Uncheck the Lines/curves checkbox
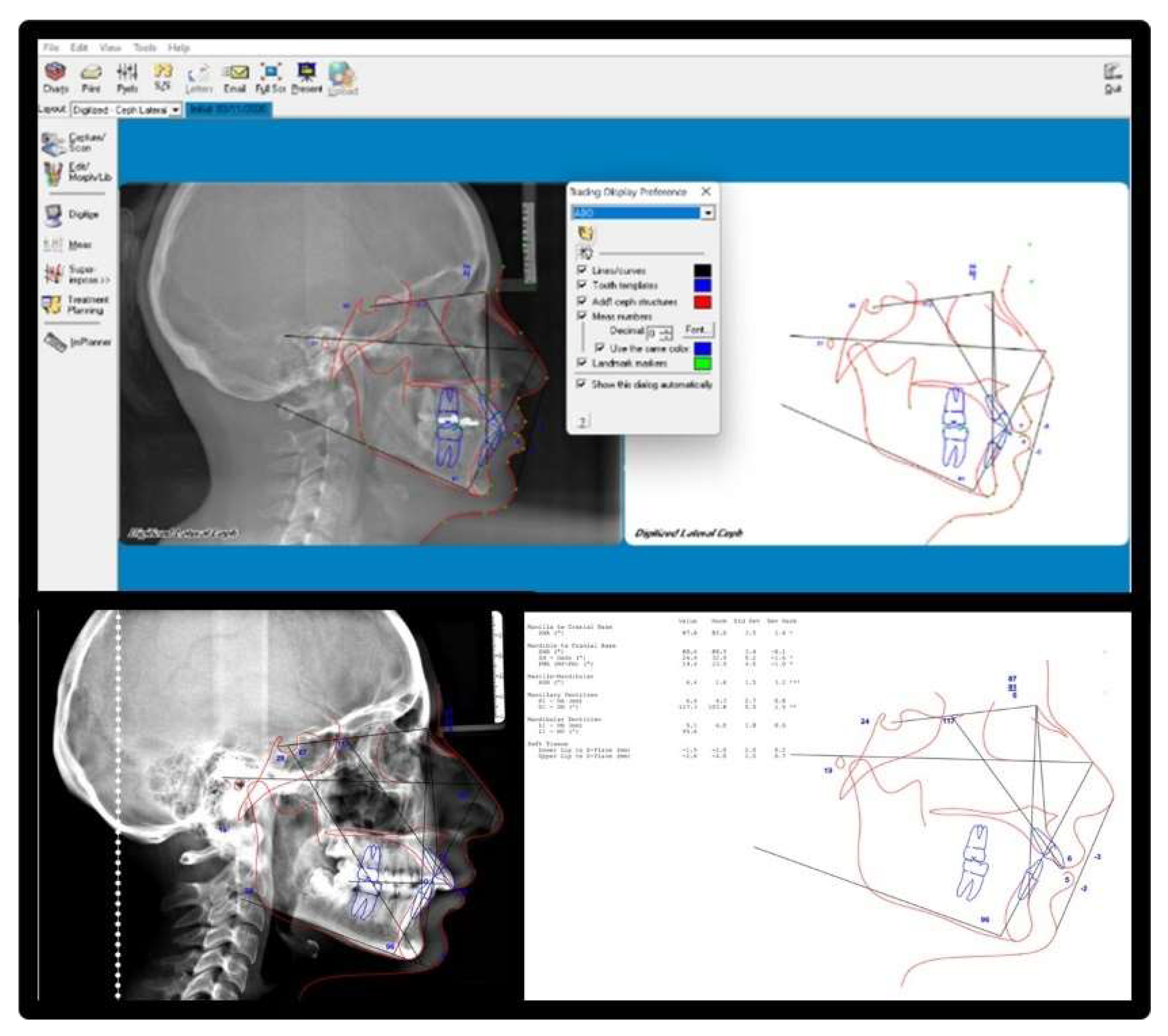 (582, 270)
